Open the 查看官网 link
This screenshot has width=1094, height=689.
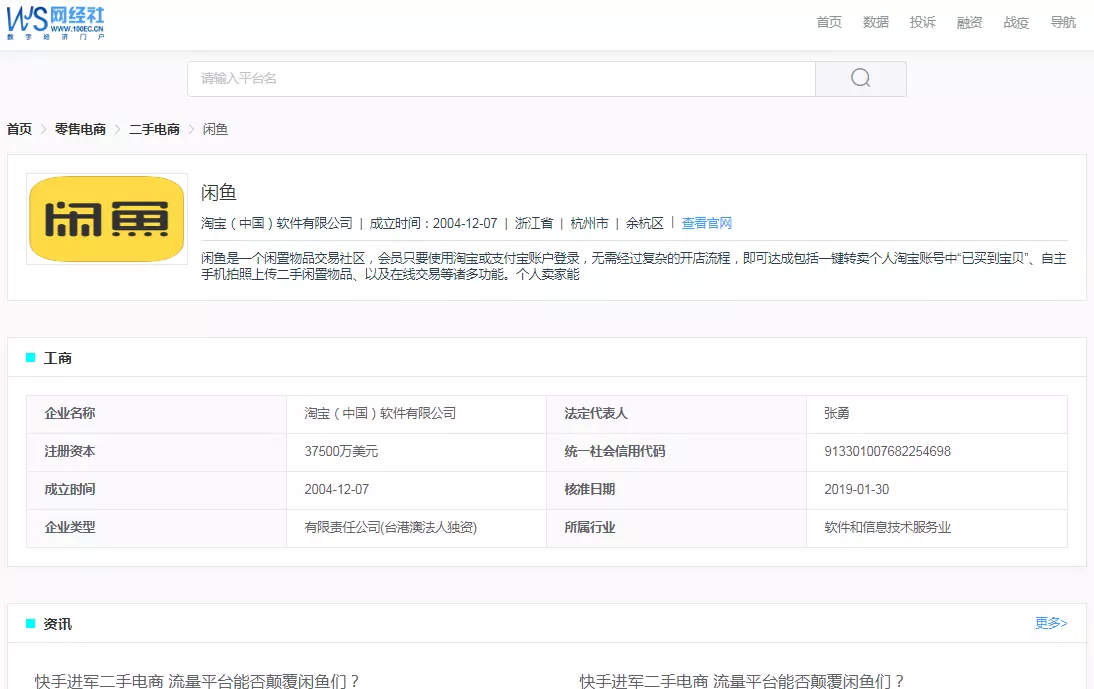click(x=706, y=223)
